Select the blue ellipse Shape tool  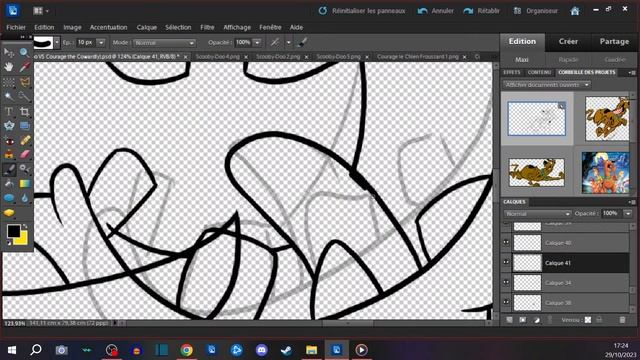click(9, 198)
